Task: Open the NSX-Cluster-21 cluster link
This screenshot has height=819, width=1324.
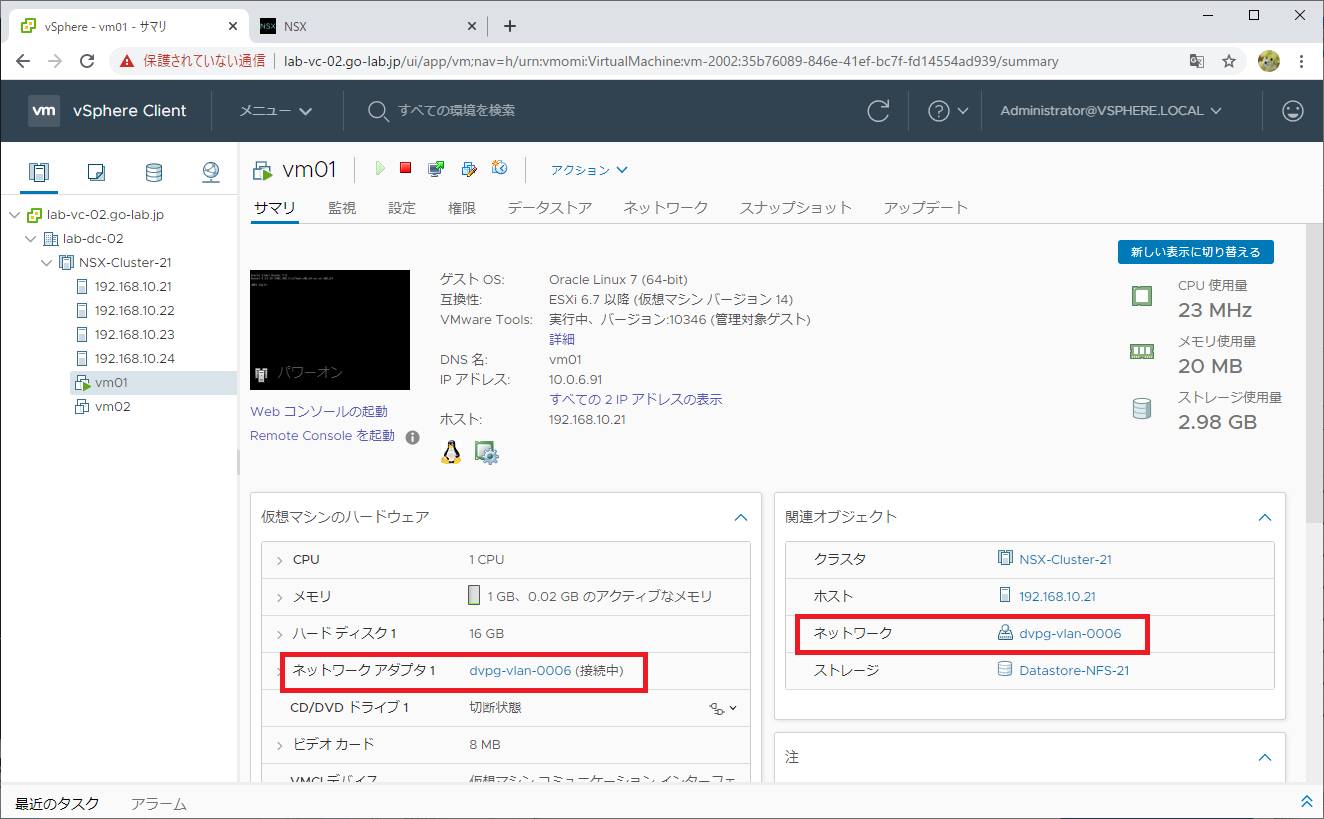Action: pyautogui.click(x=1065, y=560)
